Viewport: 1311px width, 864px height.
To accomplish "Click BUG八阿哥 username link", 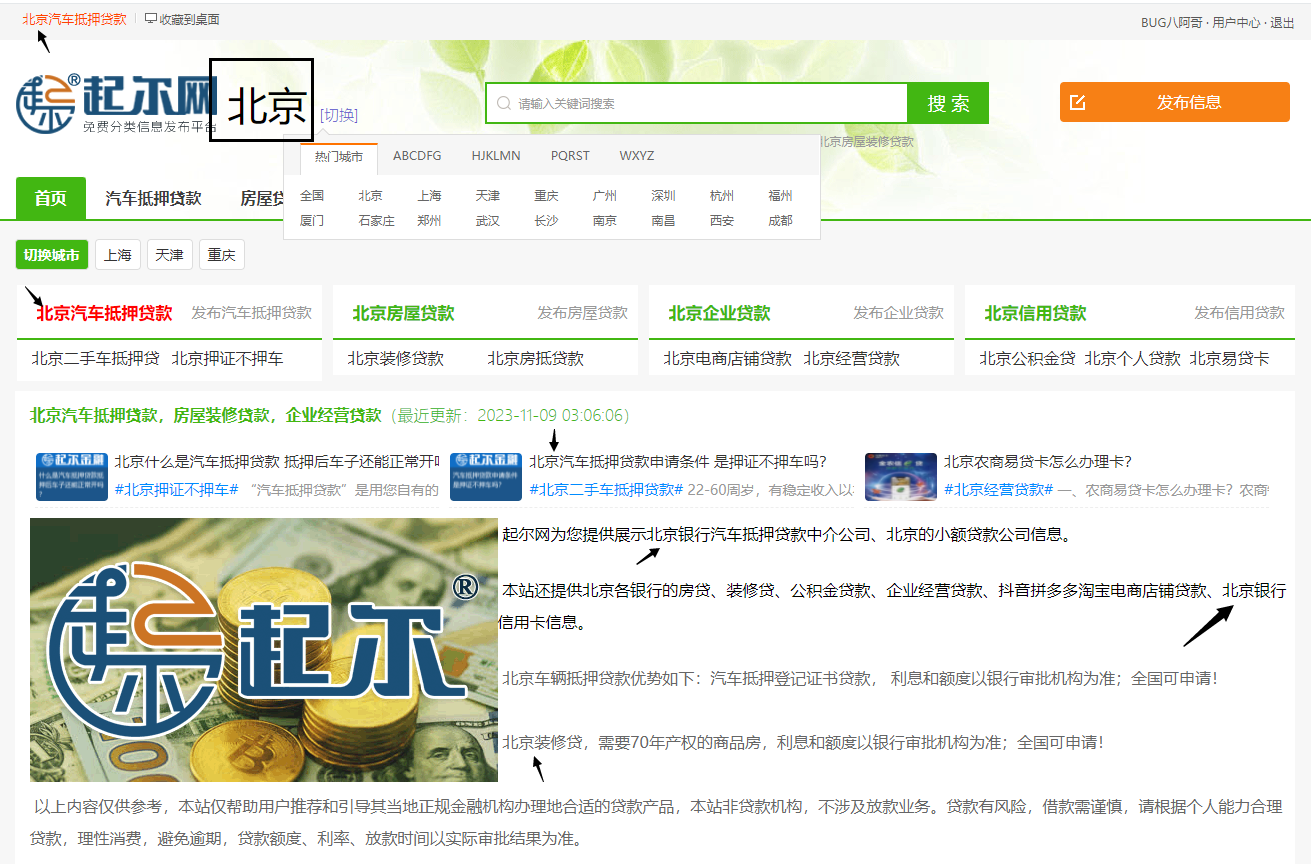I will point(1173,22).
